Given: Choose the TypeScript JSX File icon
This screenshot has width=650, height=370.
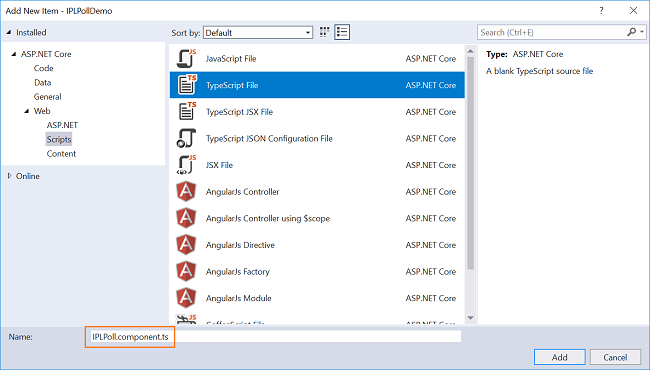Looking at the screenshot, I should tap(186, 111).
